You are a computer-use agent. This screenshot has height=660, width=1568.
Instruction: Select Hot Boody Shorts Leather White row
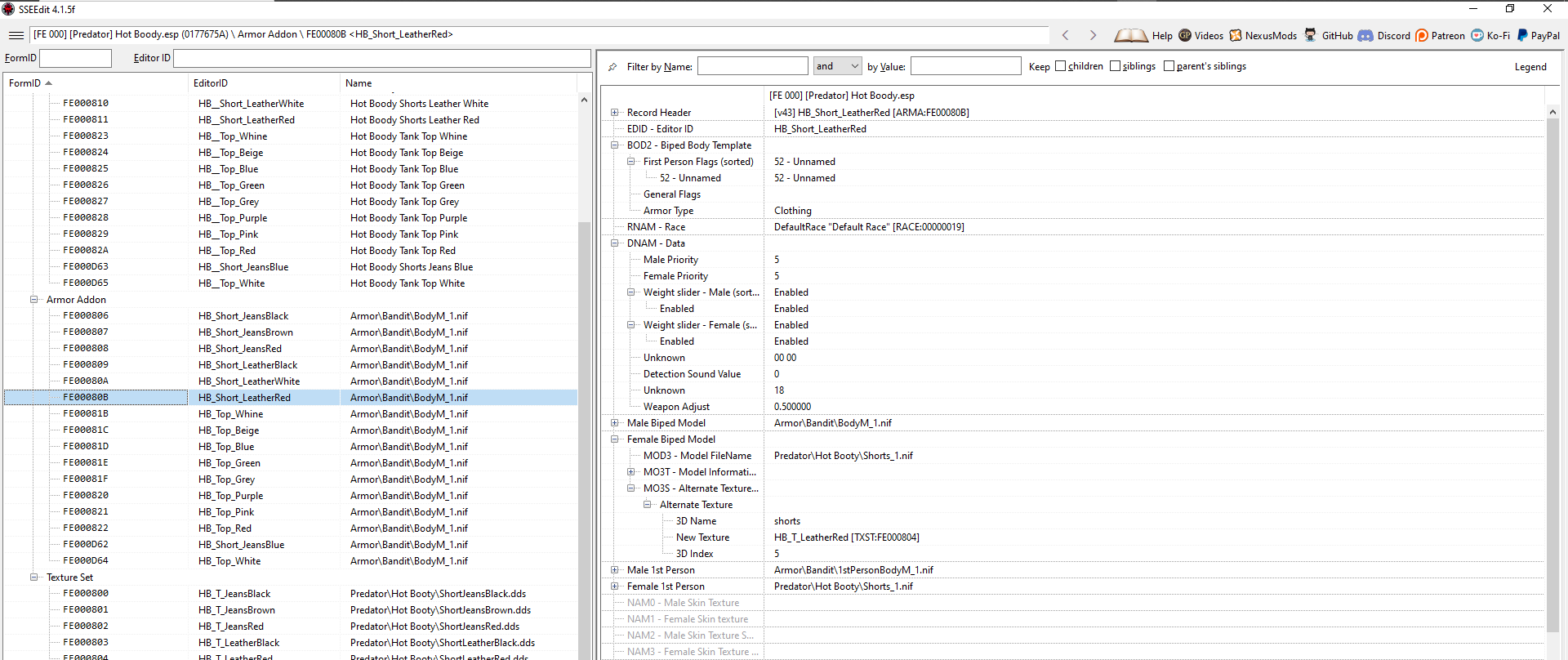click(x=290, y=104)
